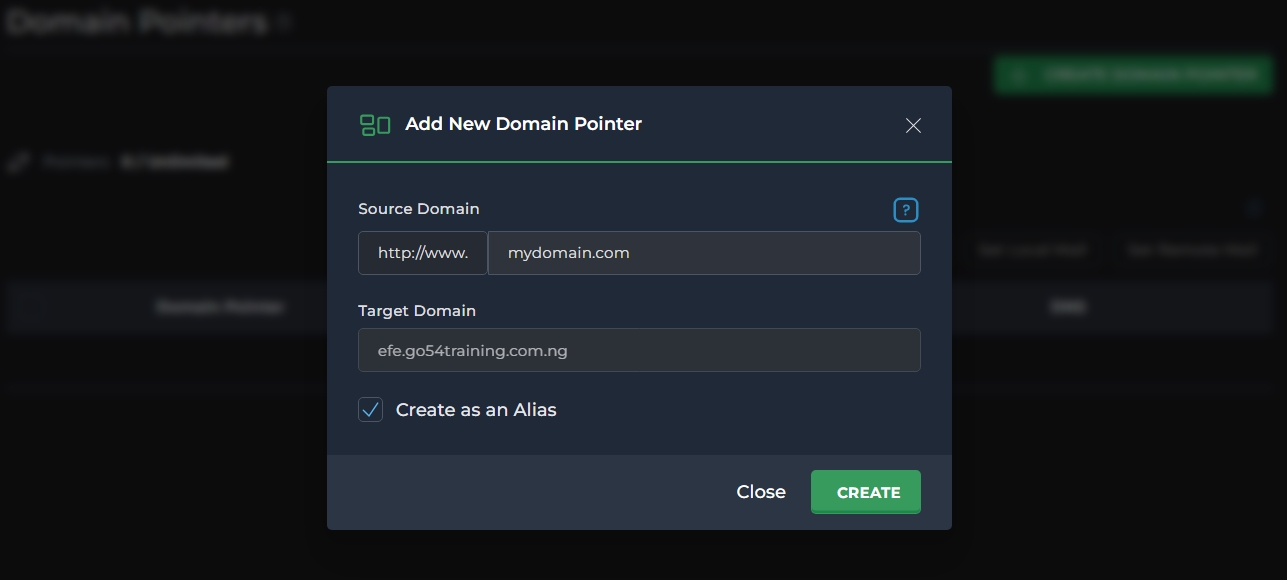Screen dimensions: 1287x580
Task: Click the background Create Domain Pointer button
Action: [1133, 74]
